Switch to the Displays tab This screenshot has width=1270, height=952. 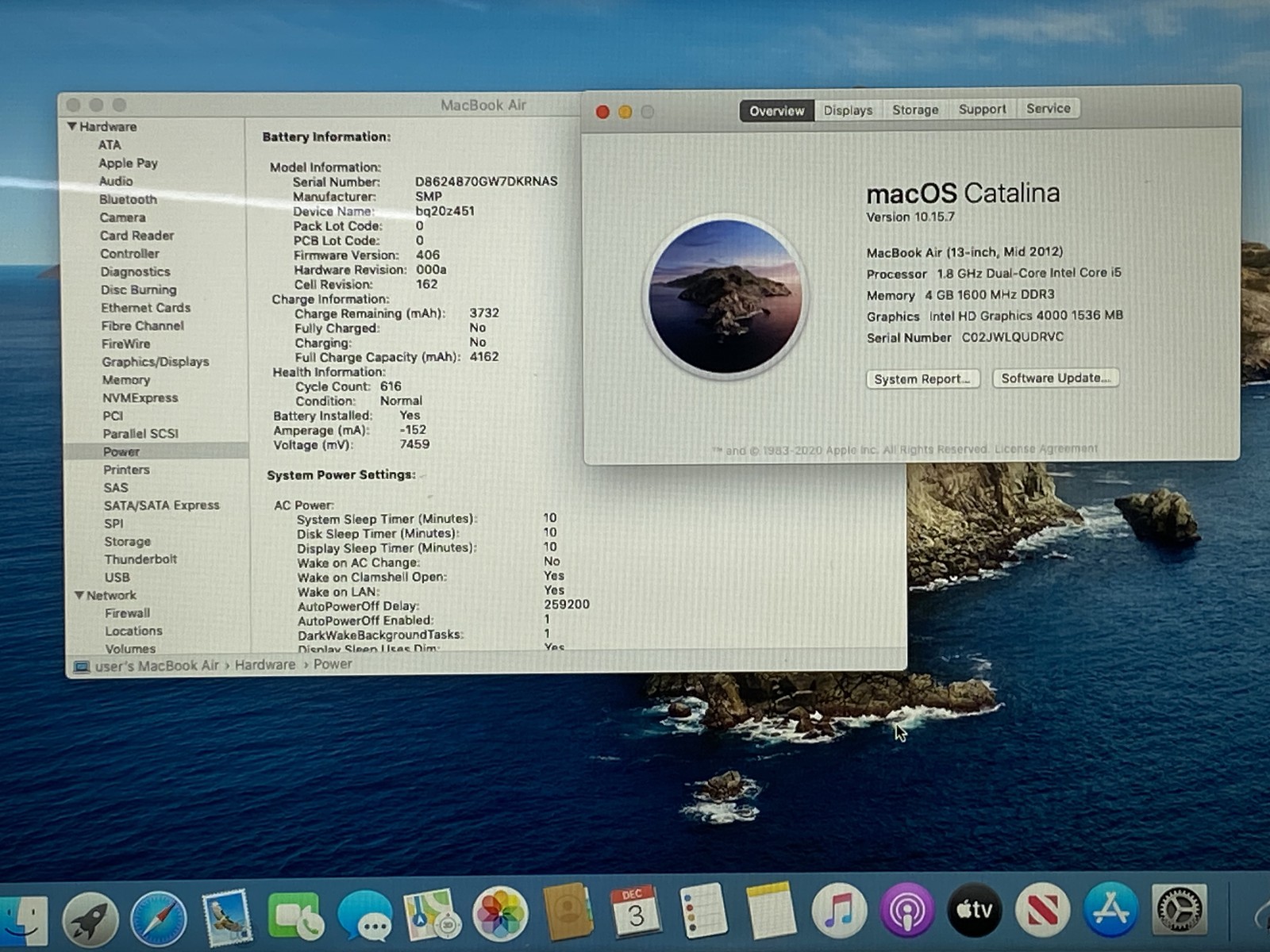[848, 110]
